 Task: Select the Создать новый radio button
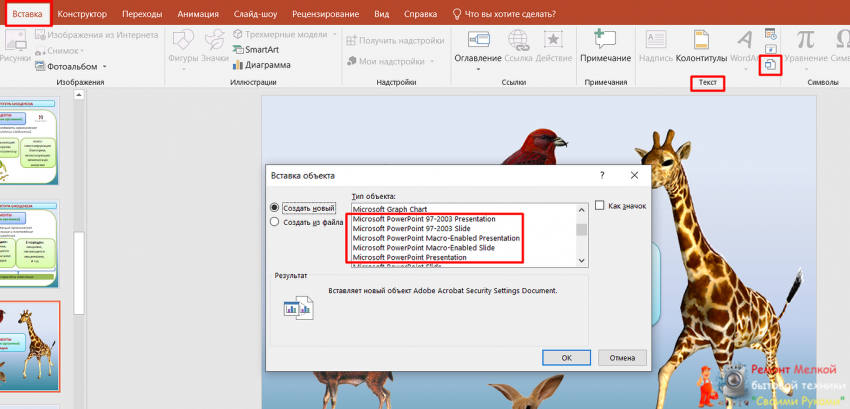pos(275,208)
